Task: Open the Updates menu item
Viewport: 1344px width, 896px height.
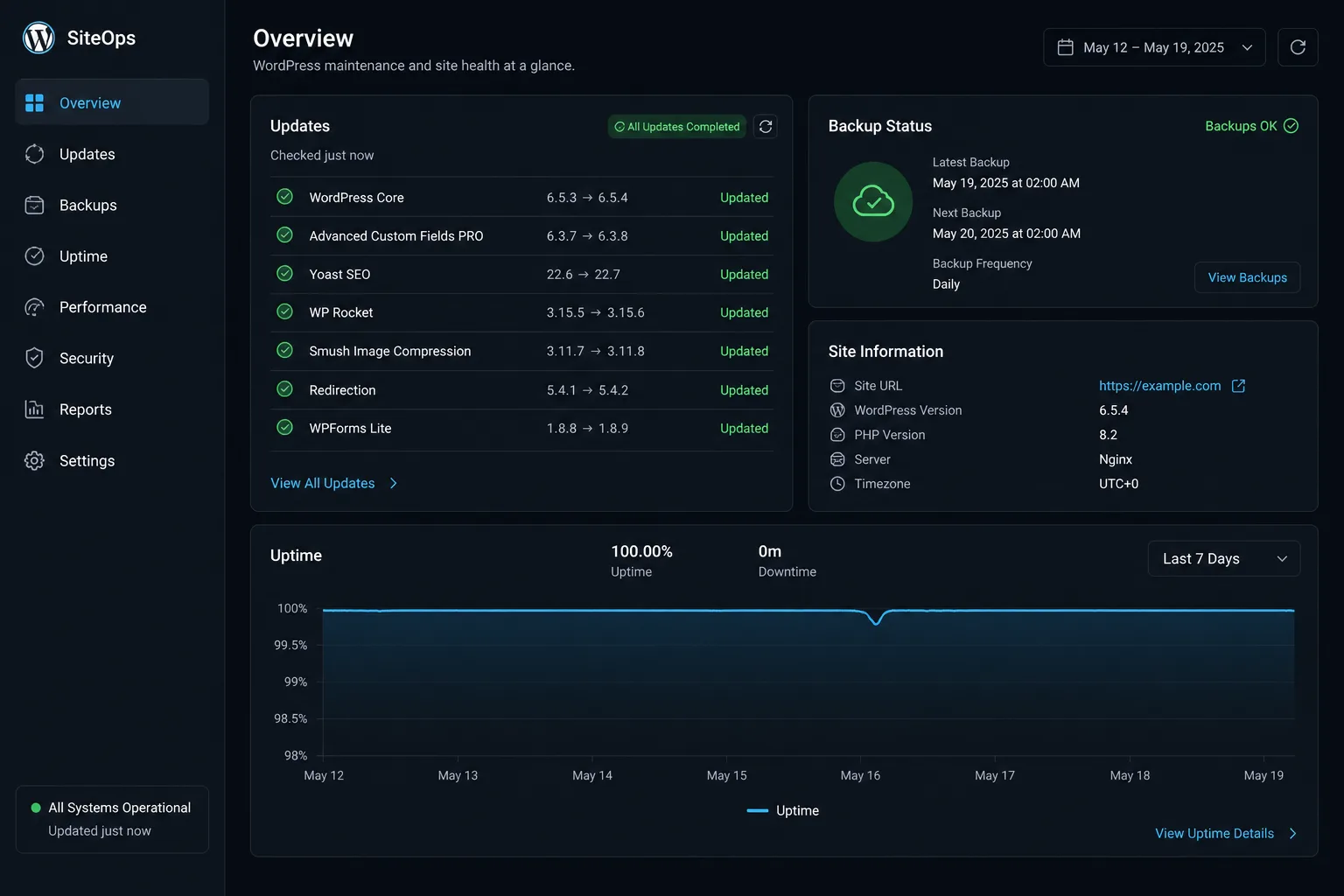Action: pos(112,154)
